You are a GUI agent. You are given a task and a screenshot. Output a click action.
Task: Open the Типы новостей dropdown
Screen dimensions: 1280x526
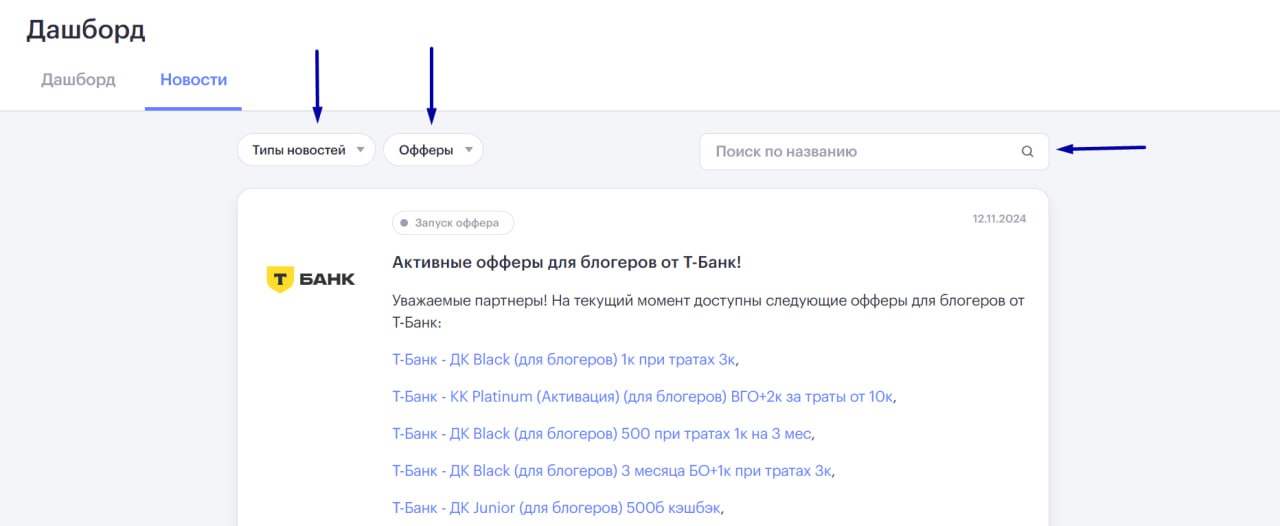click(x=306, y=150)
